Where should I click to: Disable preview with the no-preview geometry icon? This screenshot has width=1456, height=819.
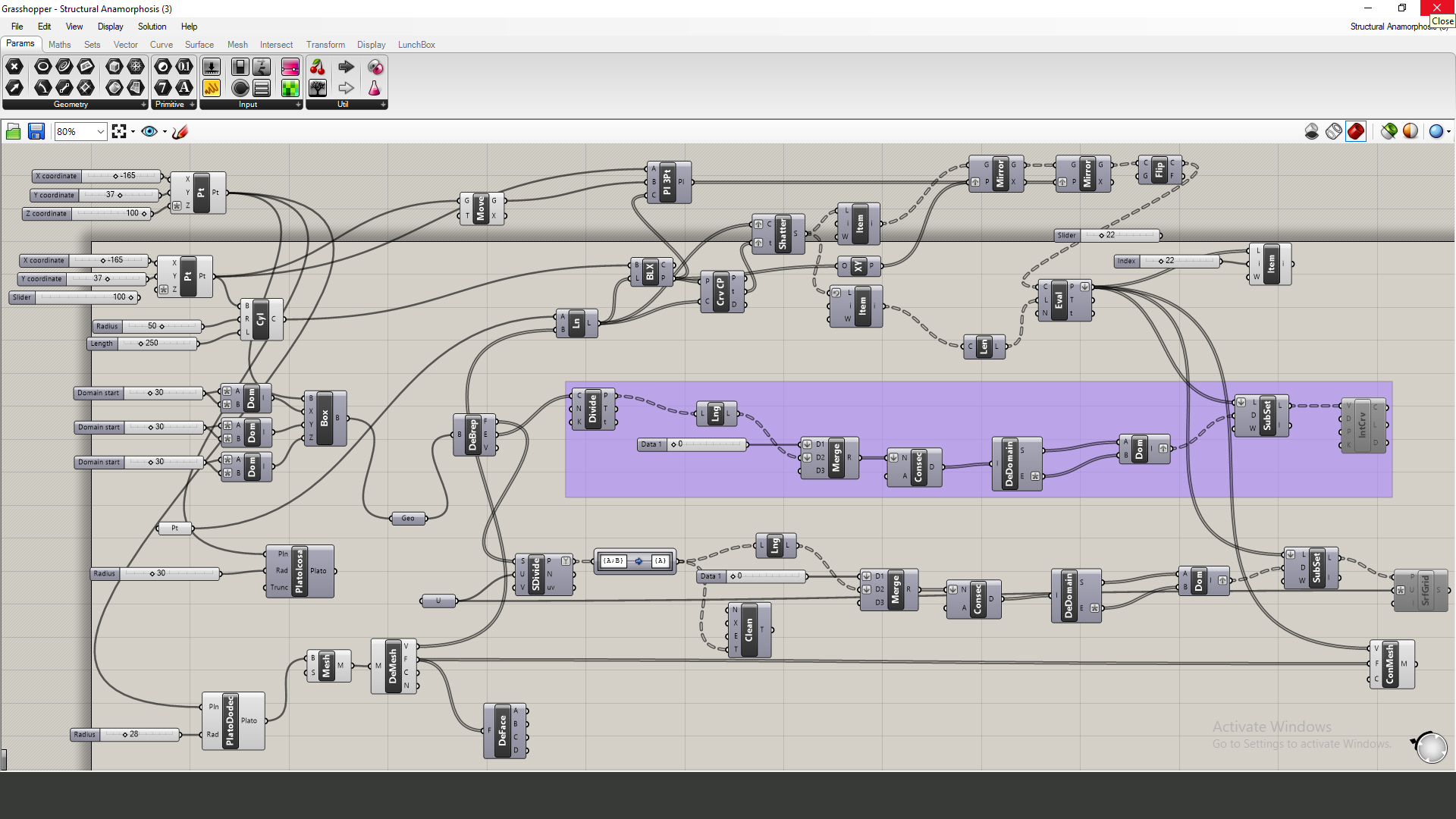1312,131
